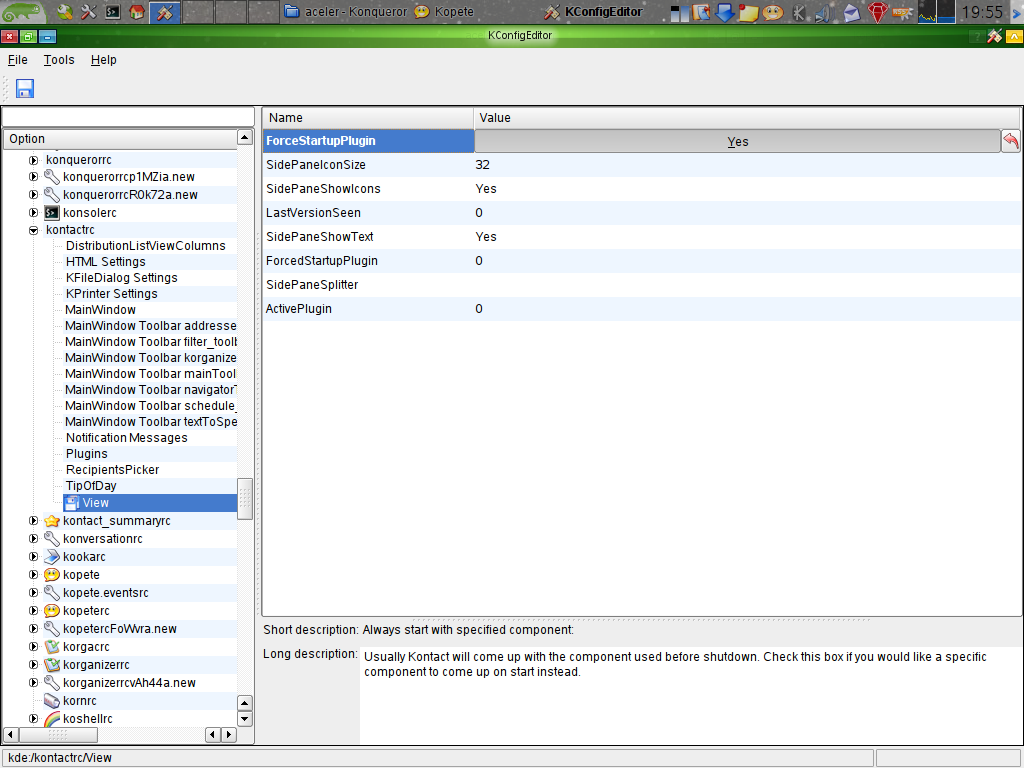
Task: Open the desktop pager icon in panel
Action: tap(679, 12)
